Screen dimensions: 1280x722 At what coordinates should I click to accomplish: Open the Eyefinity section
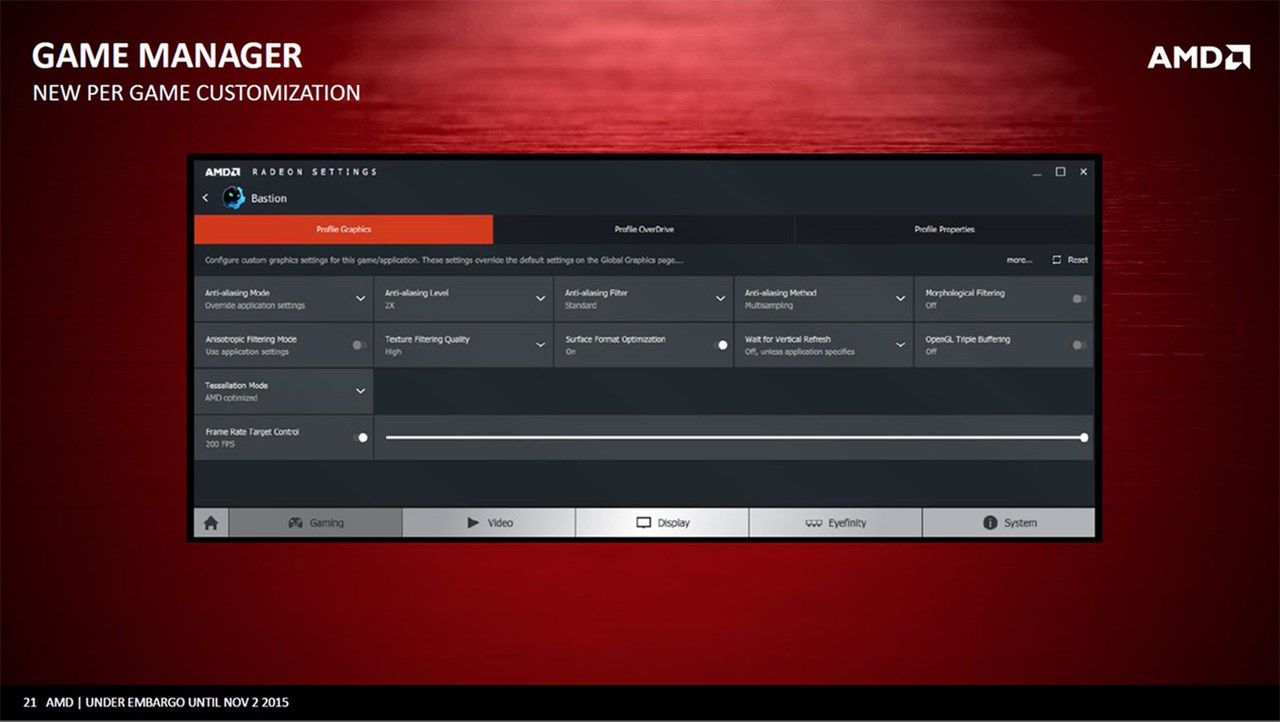(x=835, y=522)
